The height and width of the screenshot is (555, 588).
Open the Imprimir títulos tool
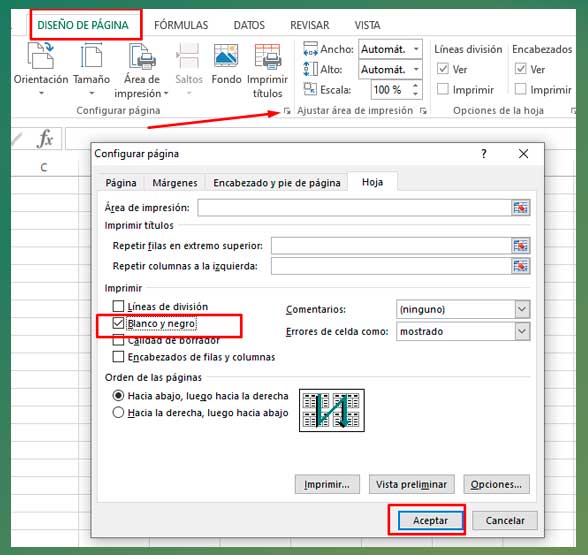coord(267,70)
